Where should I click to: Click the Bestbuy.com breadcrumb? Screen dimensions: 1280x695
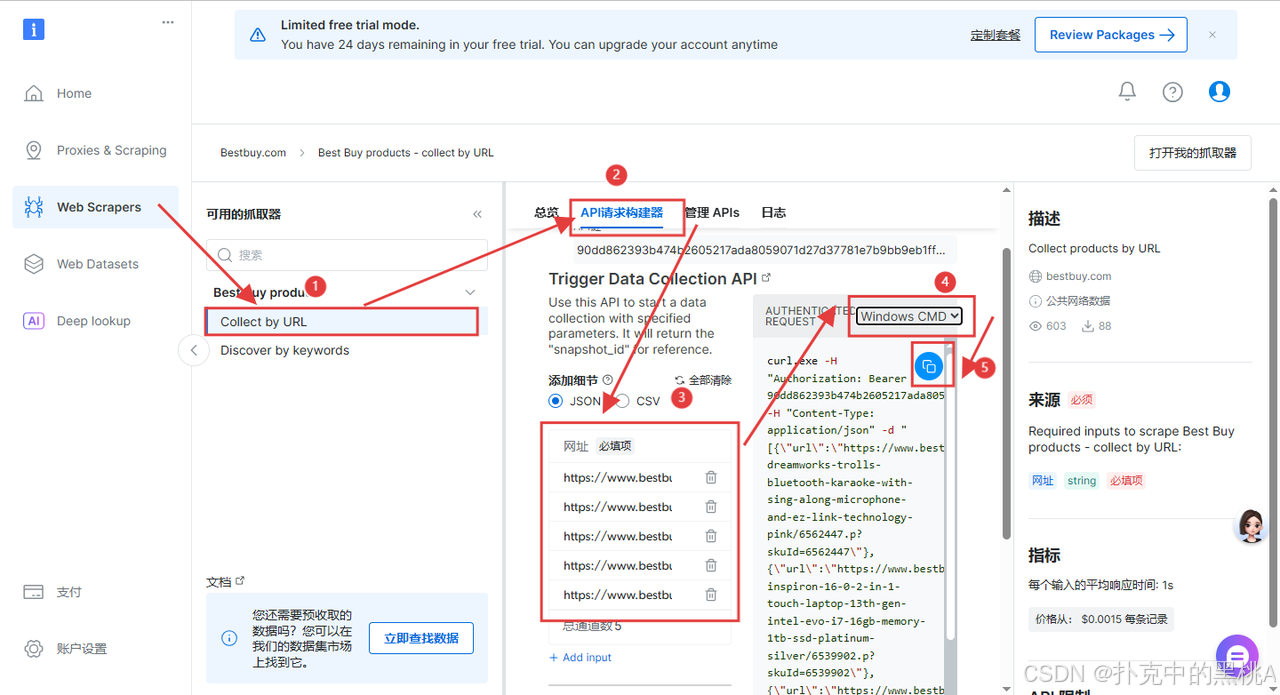pyautogui.click(x=253, y=153)
